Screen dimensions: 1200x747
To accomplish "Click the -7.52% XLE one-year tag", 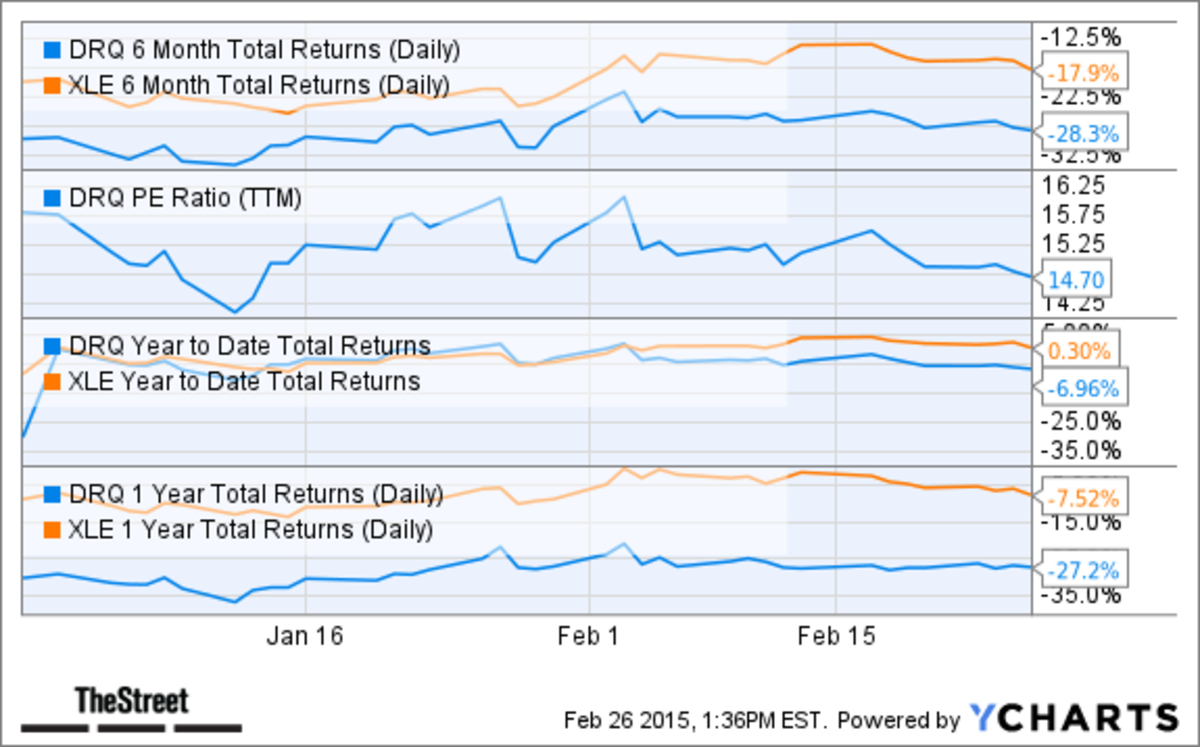I will [x=1083, y=497].
